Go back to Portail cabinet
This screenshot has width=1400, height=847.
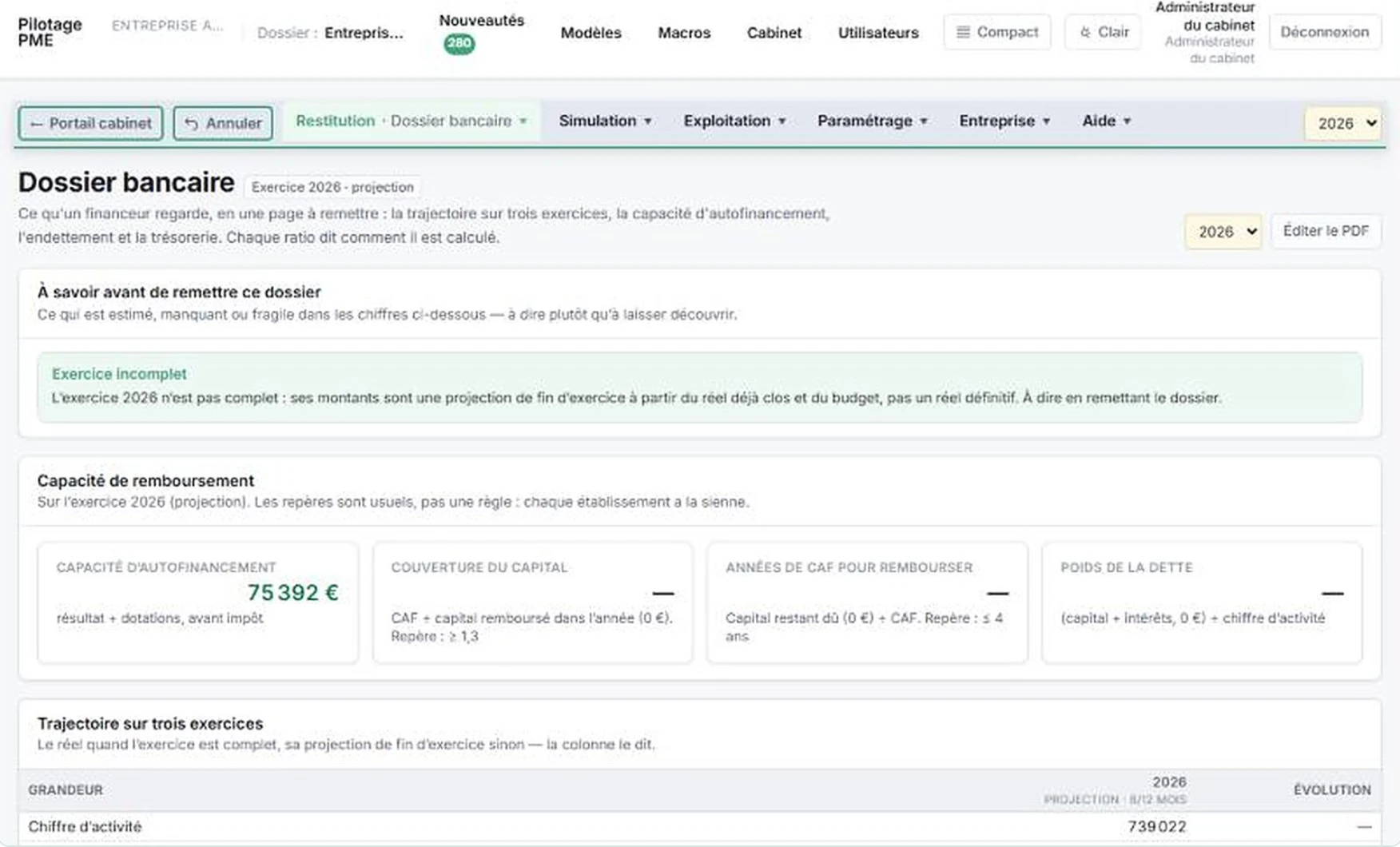[90, 123]
